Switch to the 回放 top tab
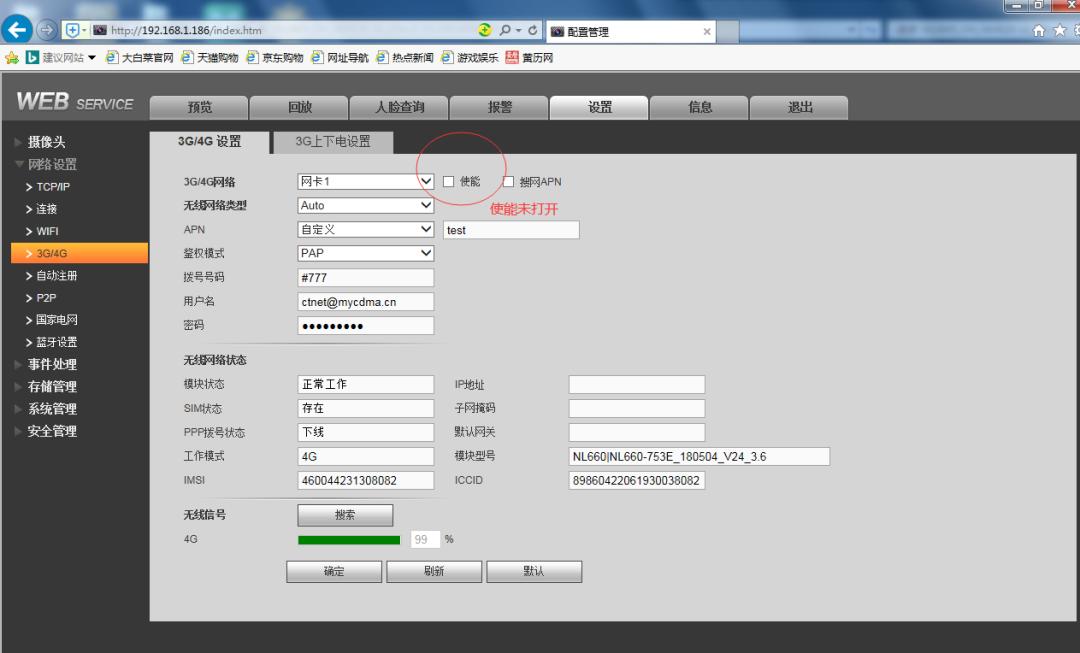The height and width of the screenshot is (653, 1080). click(x=299, y=107)
